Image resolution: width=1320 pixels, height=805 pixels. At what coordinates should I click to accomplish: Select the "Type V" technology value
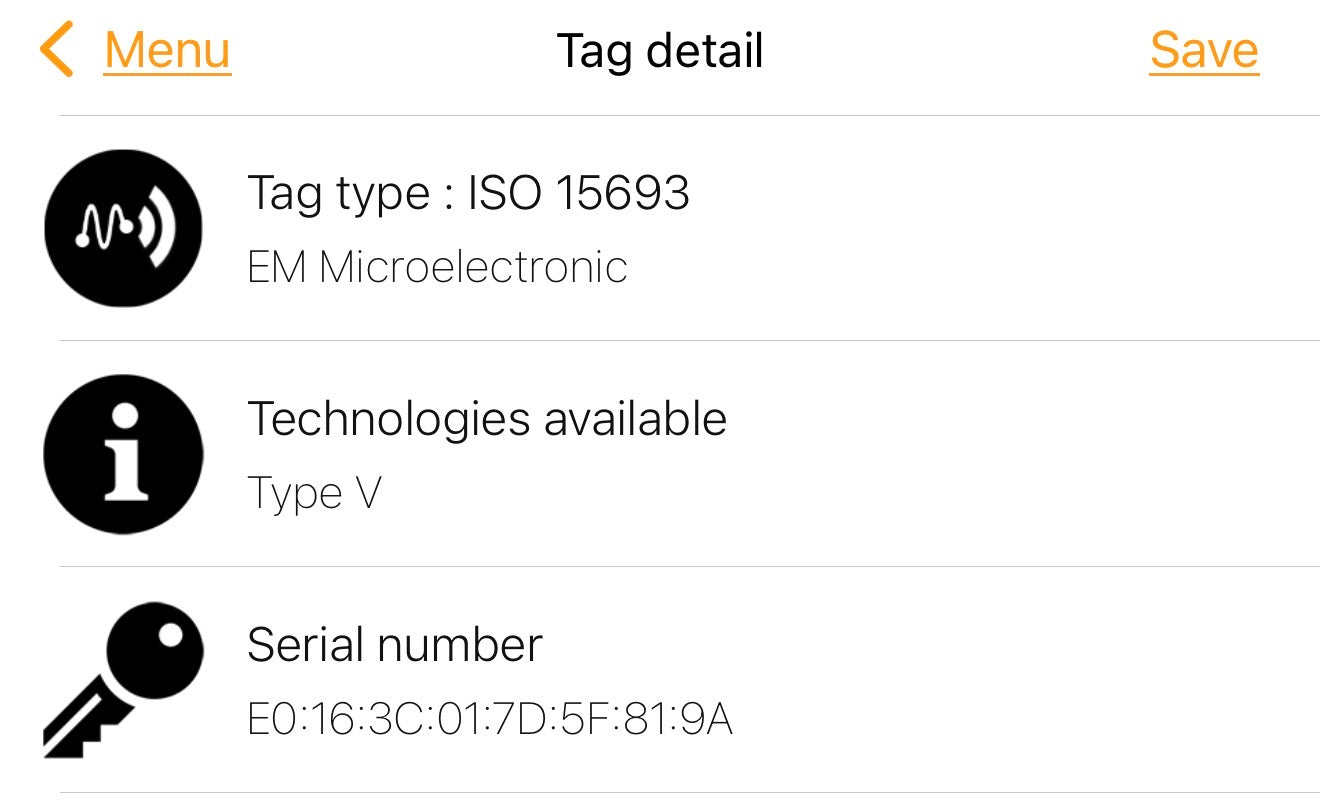tap(314, 493)
